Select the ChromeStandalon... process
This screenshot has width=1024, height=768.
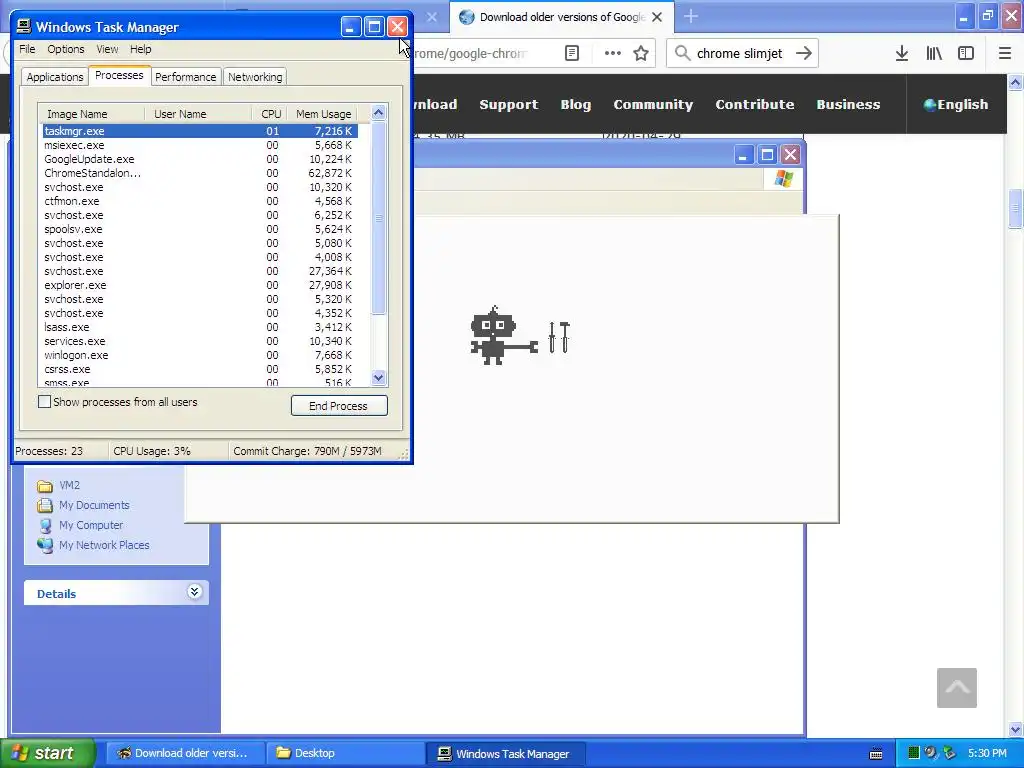point(199,173)
